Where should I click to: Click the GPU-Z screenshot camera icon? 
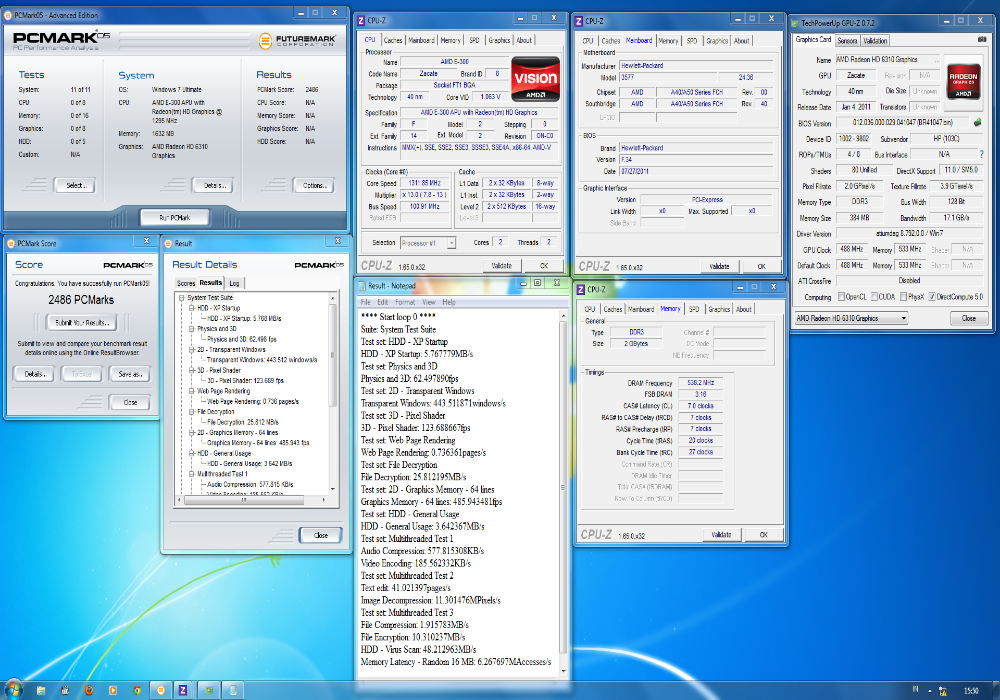click(982, 40)
